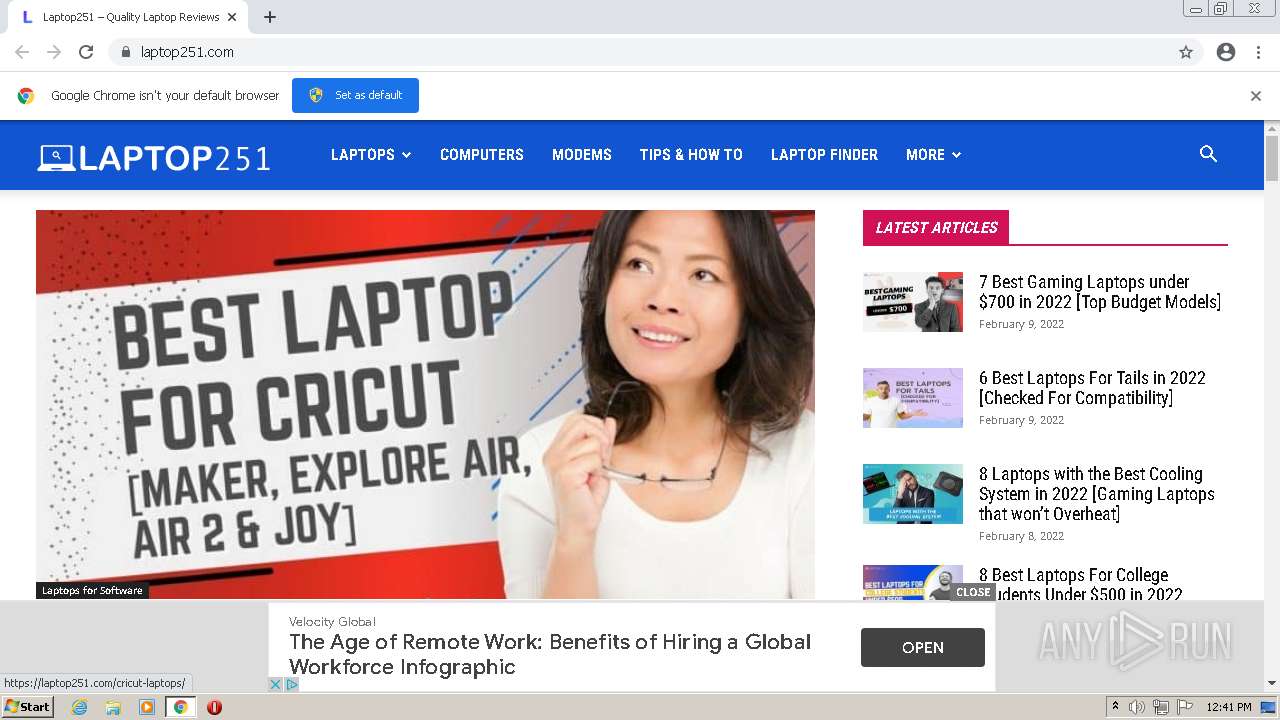Click the college students laptops thumbnail

(x=913, y=583)
